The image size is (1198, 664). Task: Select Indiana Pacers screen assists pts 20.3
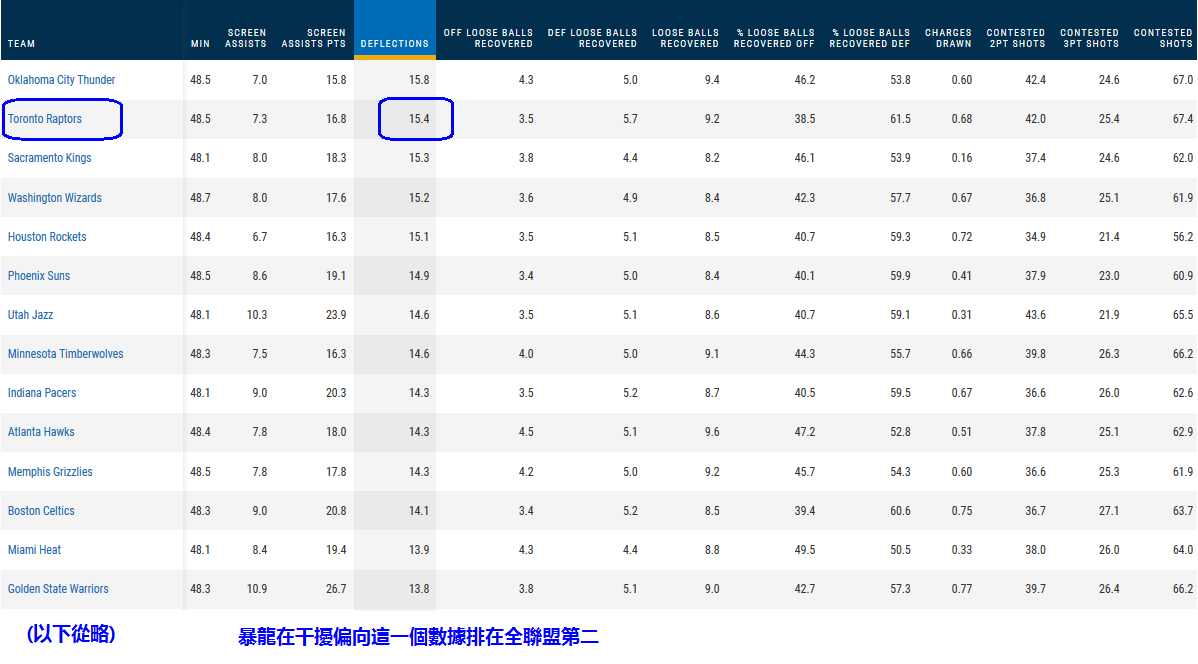pyautogui.click(x=336, y=393)
